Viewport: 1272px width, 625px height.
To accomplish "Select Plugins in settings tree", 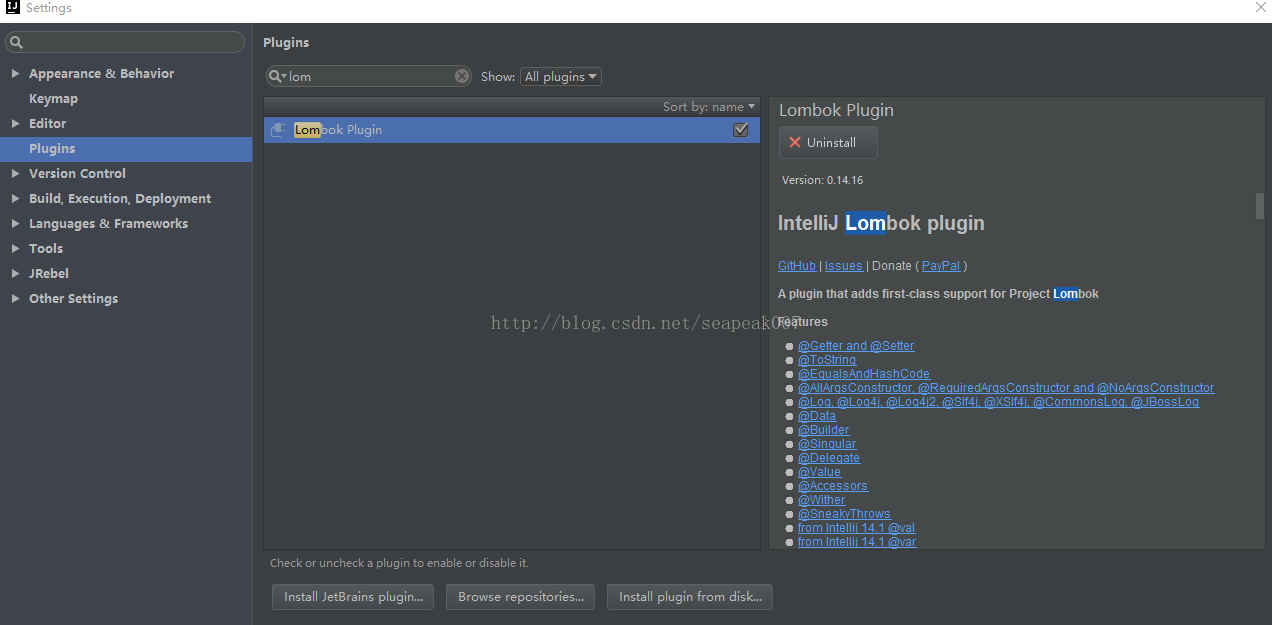I will [x=52, y=149].
